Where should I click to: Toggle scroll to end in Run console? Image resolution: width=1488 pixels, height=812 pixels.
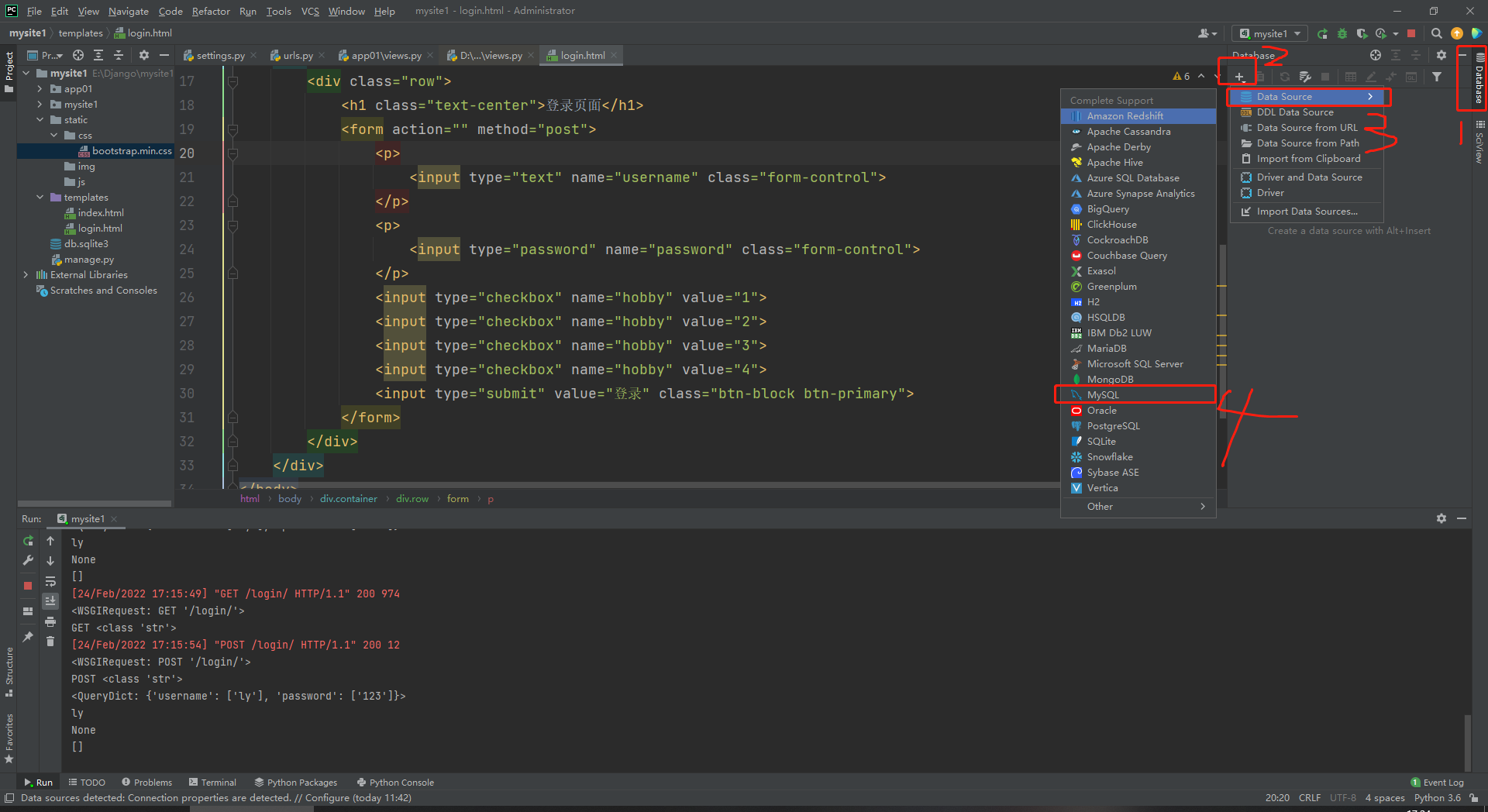[x=50, y=601]
